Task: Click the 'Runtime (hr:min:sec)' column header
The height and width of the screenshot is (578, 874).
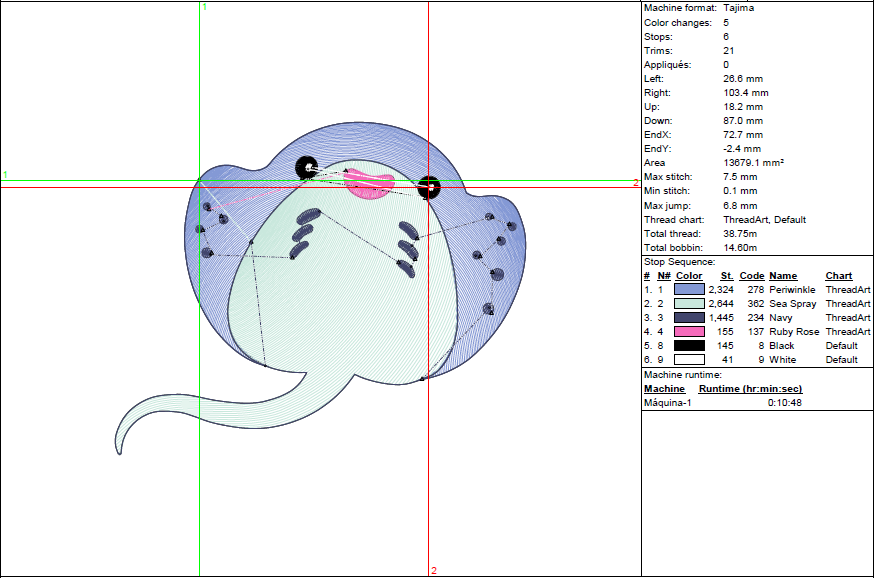Action: 750,388
